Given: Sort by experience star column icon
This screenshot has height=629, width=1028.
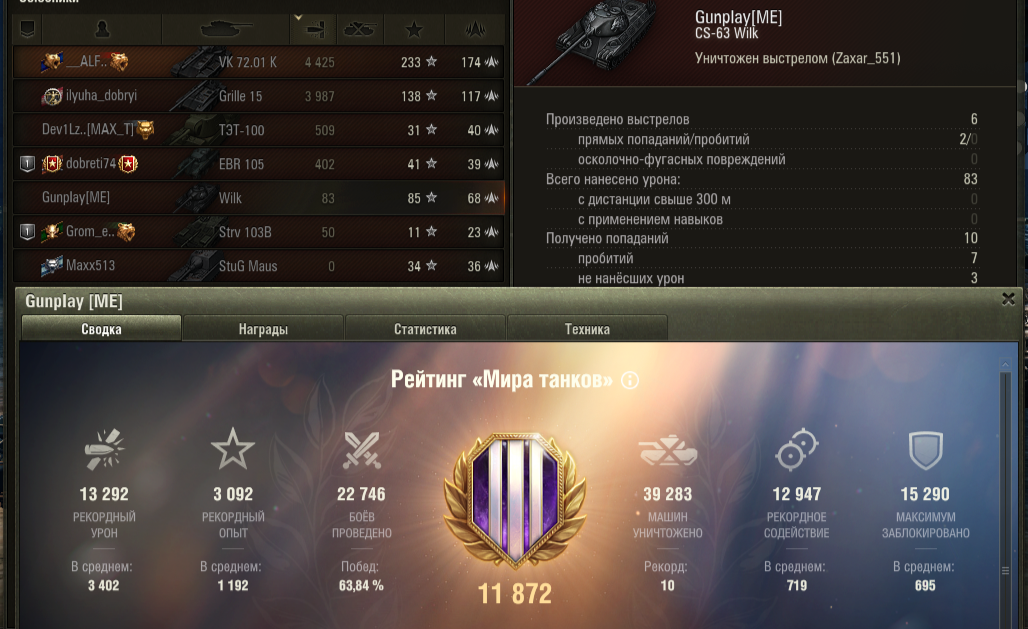Looking at the screenshot, I should [414, 29].
